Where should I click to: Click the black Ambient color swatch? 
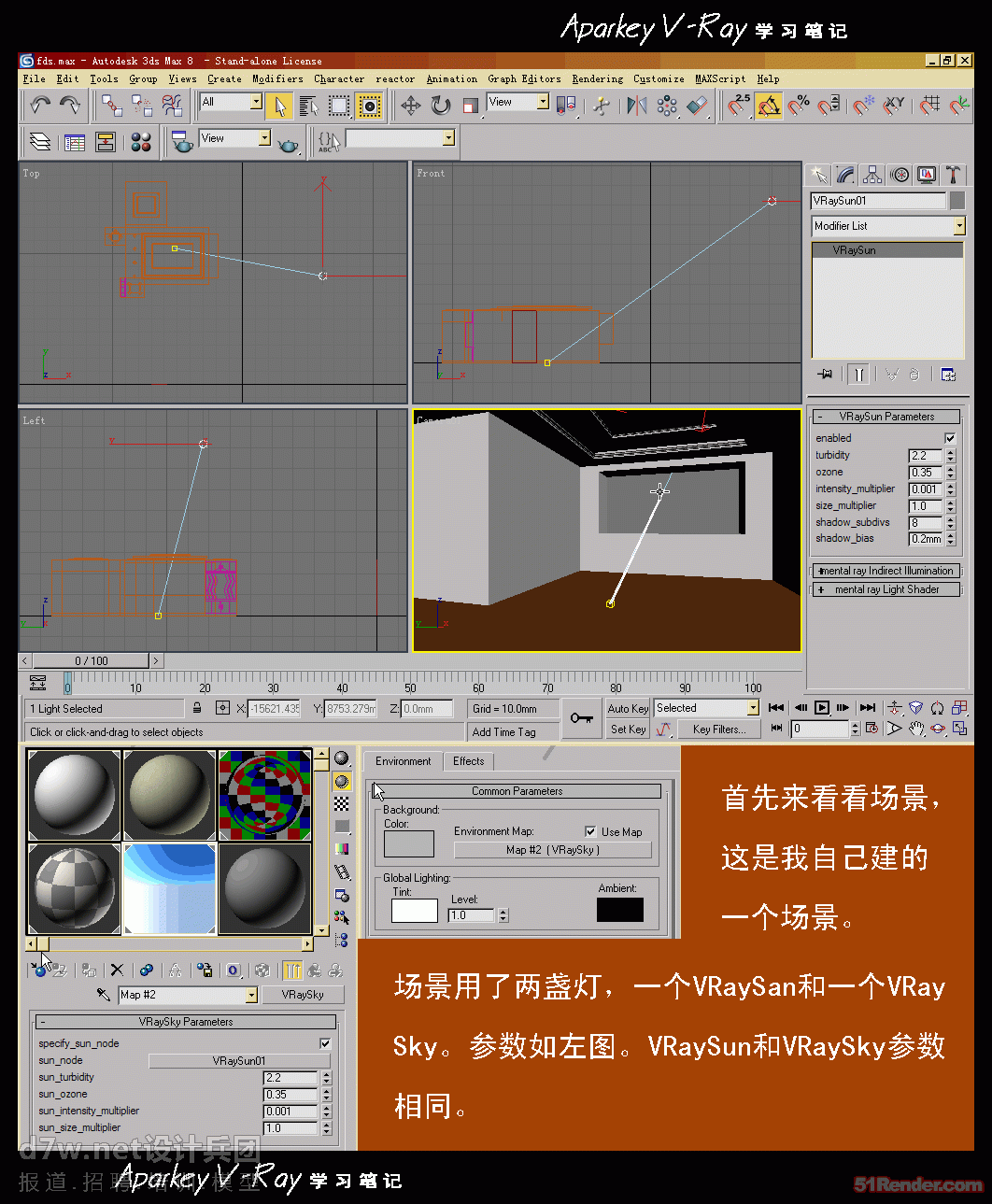coord(619,910)
